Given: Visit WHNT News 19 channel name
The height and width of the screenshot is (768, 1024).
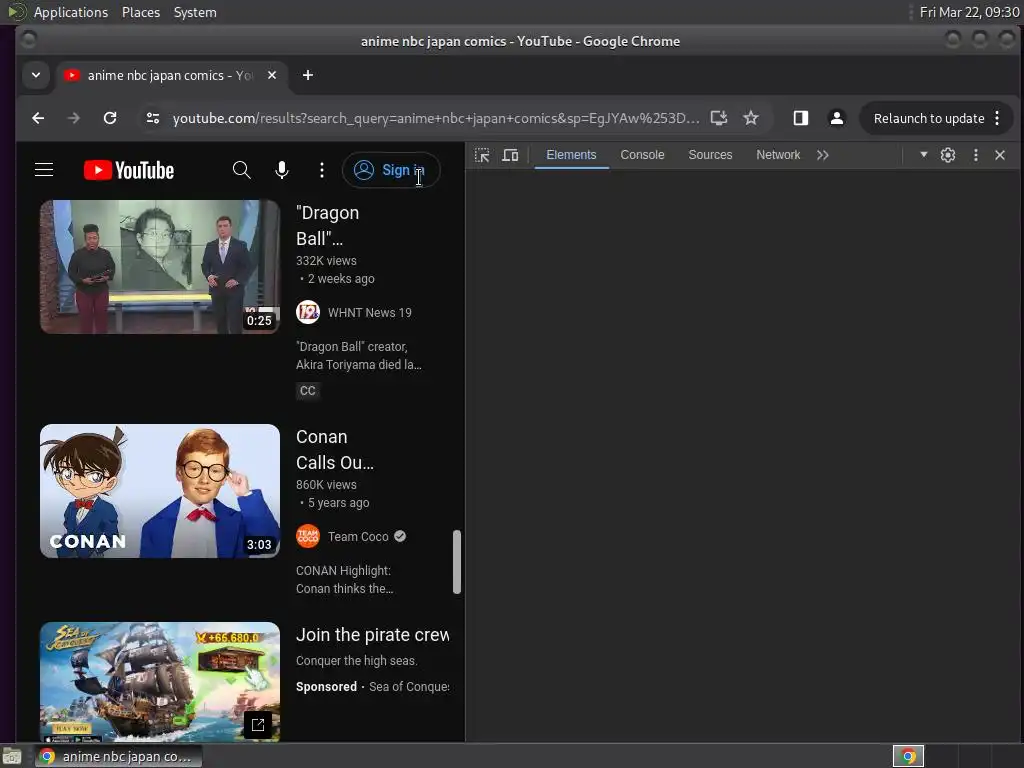Looking at the screenshot, I should pos(370,313).
